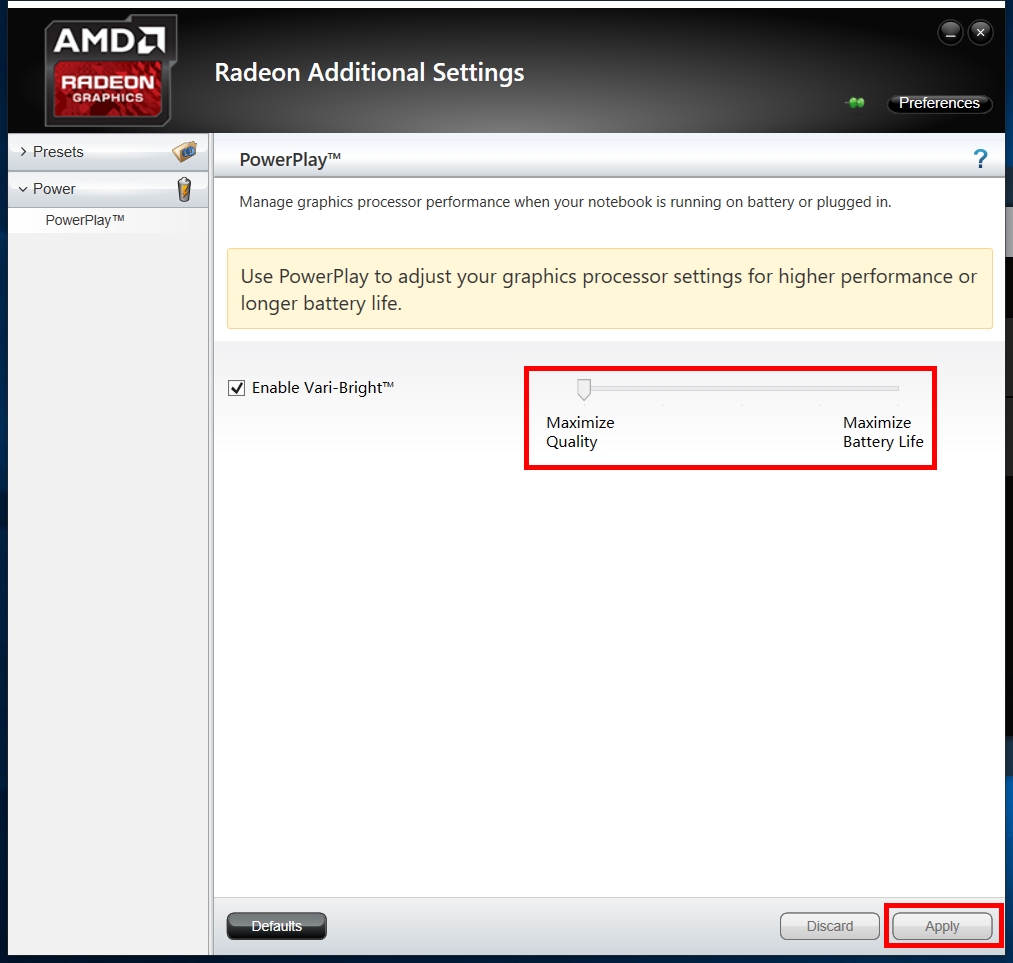Click the Radeon Additional Settings title
This screenshot has height=963, width=1013.
tap(369, 72)
